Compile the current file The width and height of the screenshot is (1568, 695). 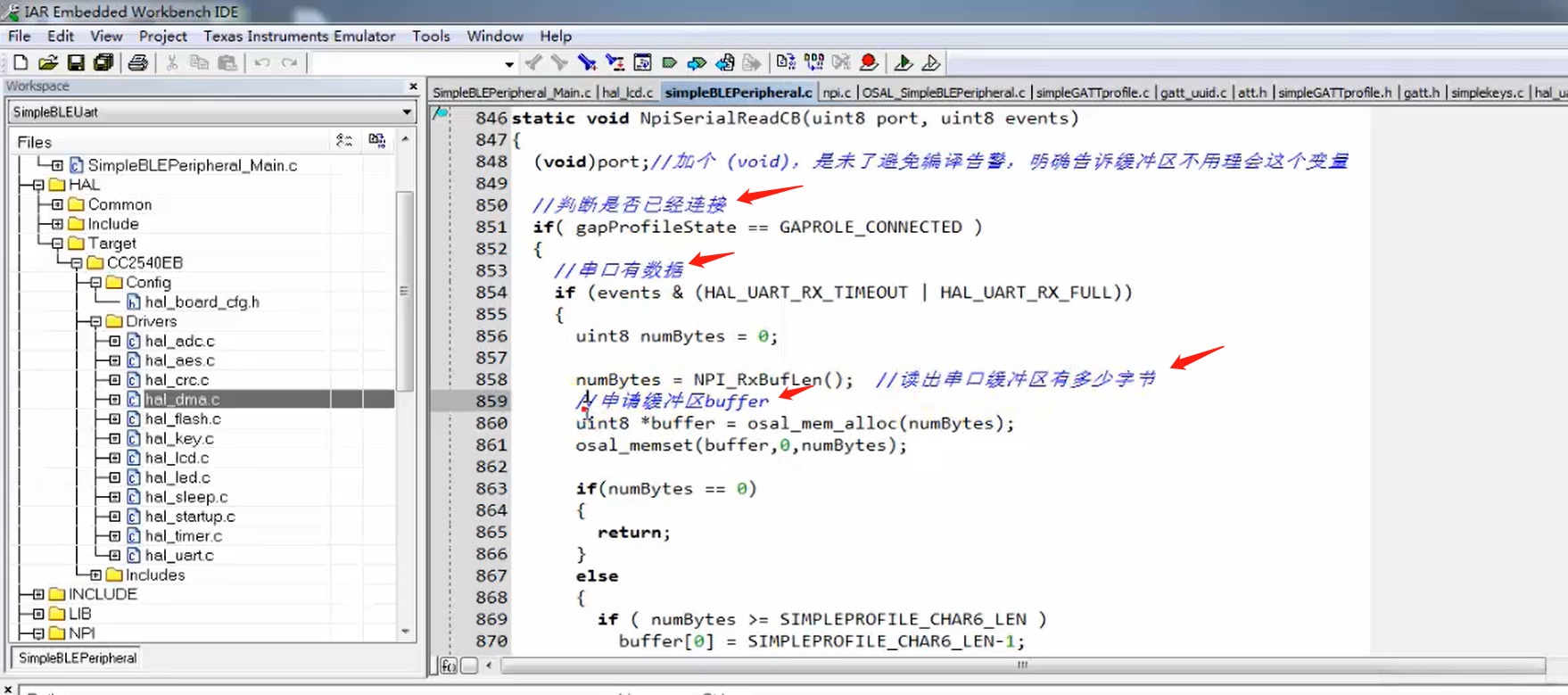pyautogui.click(x=786, y=62)
